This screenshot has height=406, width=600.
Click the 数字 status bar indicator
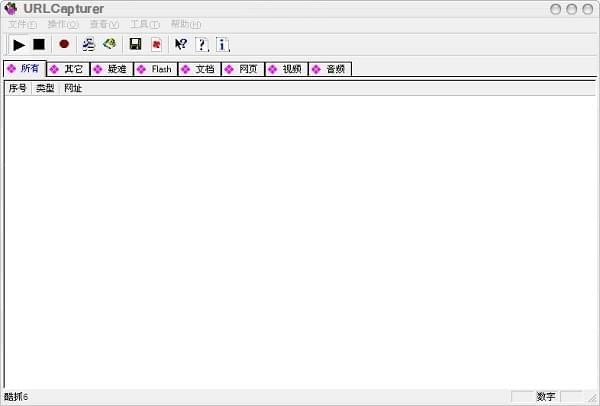545,397
